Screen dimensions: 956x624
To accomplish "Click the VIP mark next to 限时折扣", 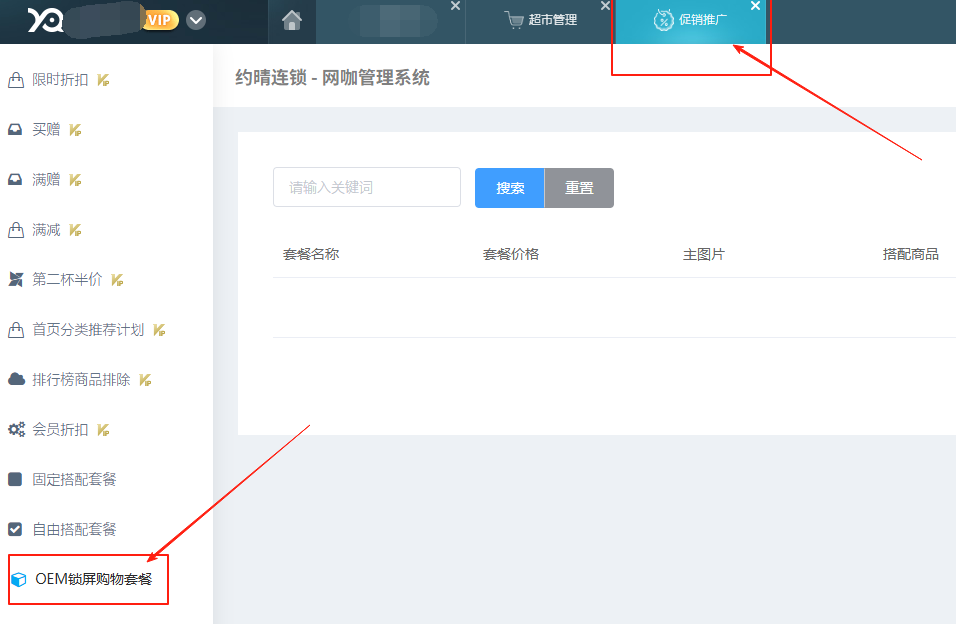I will [103, 80].
